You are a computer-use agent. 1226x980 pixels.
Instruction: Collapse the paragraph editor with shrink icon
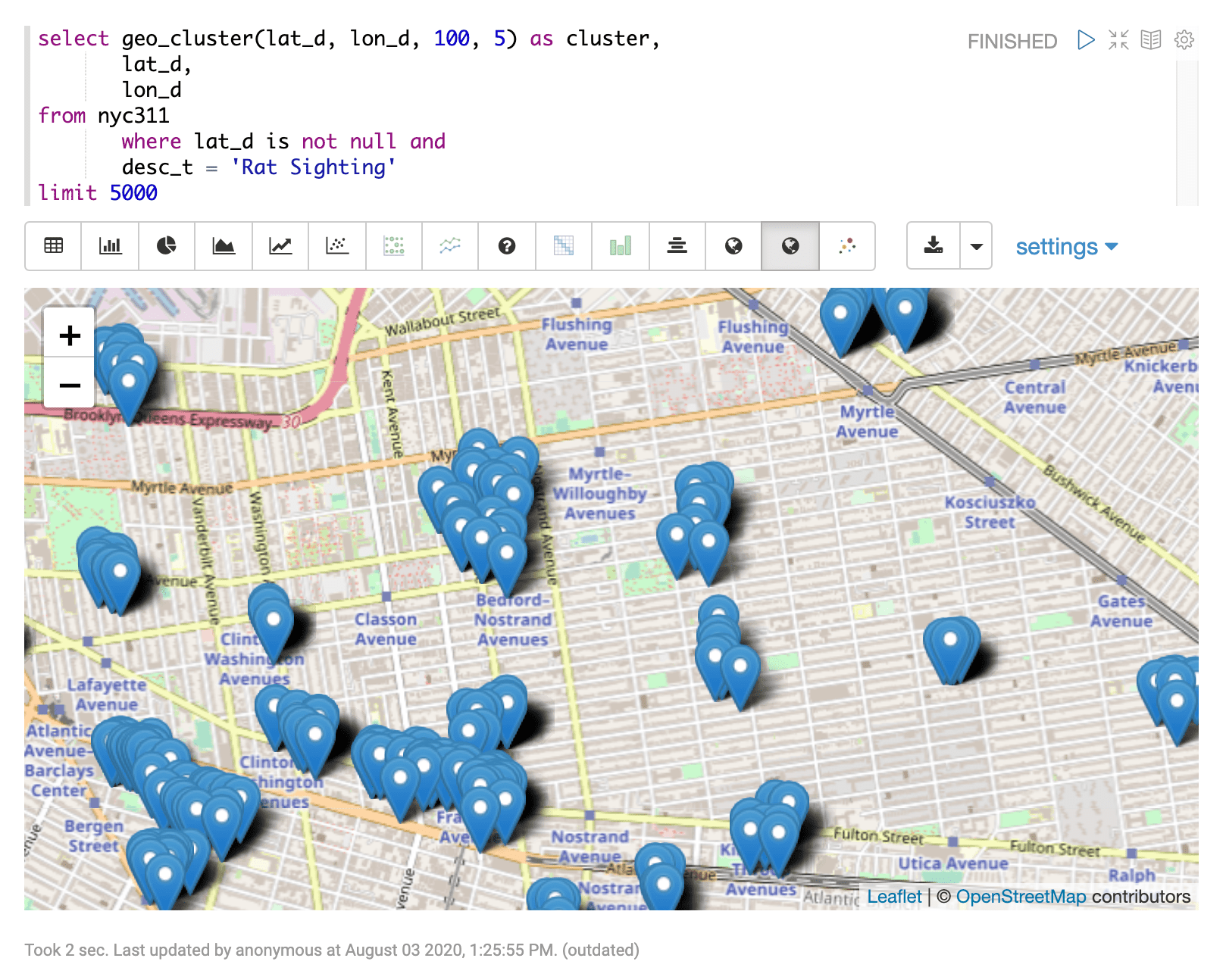coord(1116,41)
